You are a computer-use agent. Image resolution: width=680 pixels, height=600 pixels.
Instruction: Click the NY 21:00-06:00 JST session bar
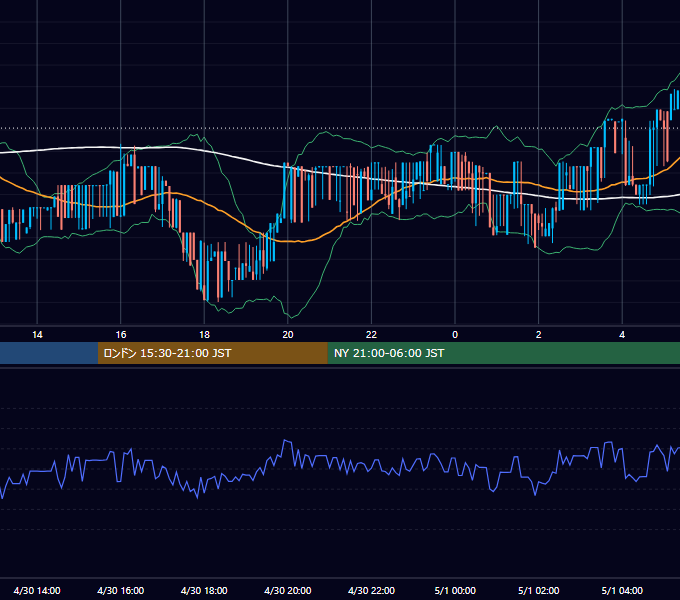(x=503, y=353)
